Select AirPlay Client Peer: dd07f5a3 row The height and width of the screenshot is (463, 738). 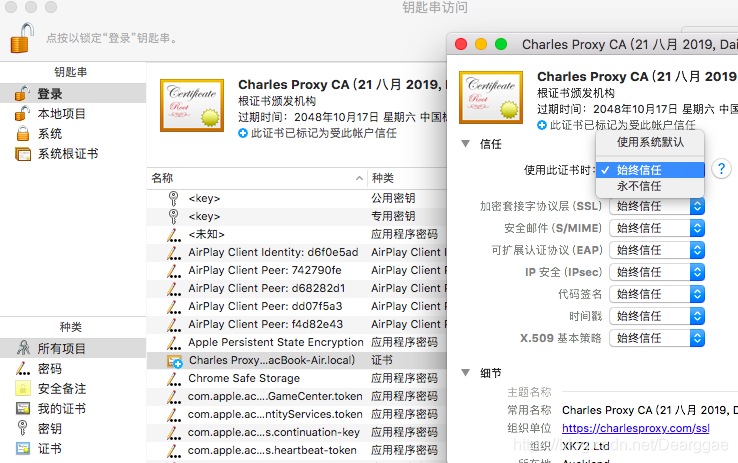[x=297, y=306]
